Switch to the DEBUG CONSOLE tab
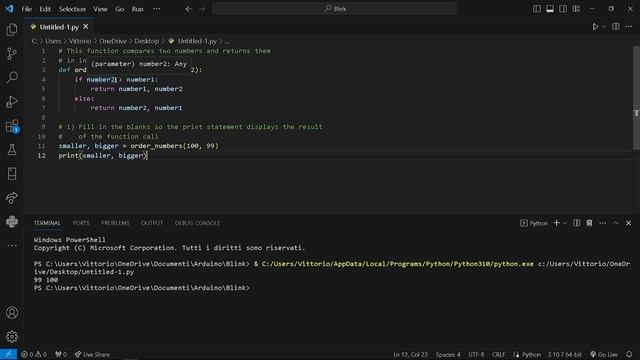 coord(197,223)
